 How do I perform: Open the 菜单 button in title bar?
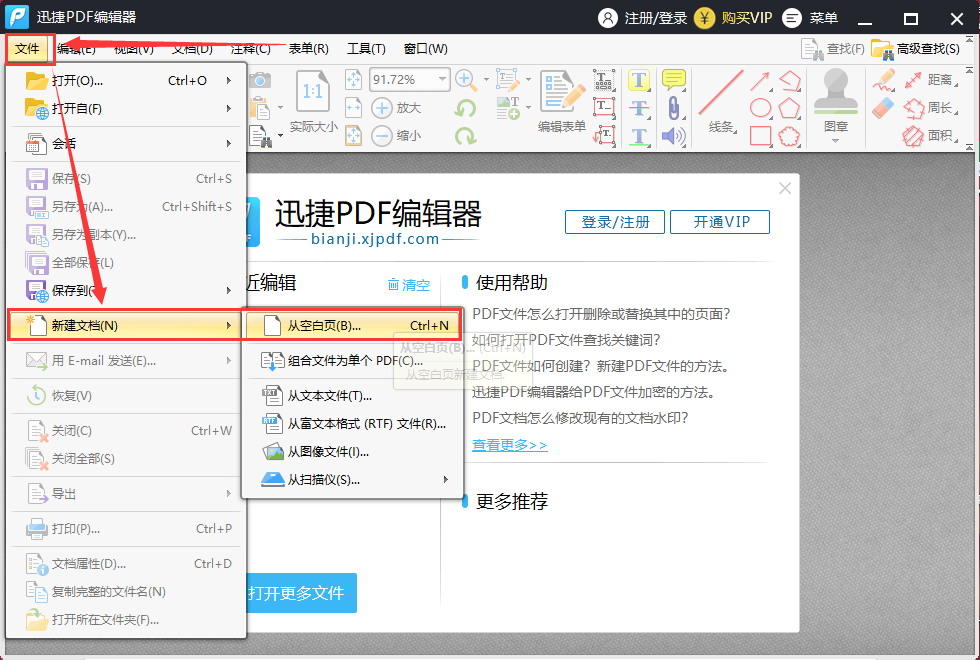click(810, 18)
